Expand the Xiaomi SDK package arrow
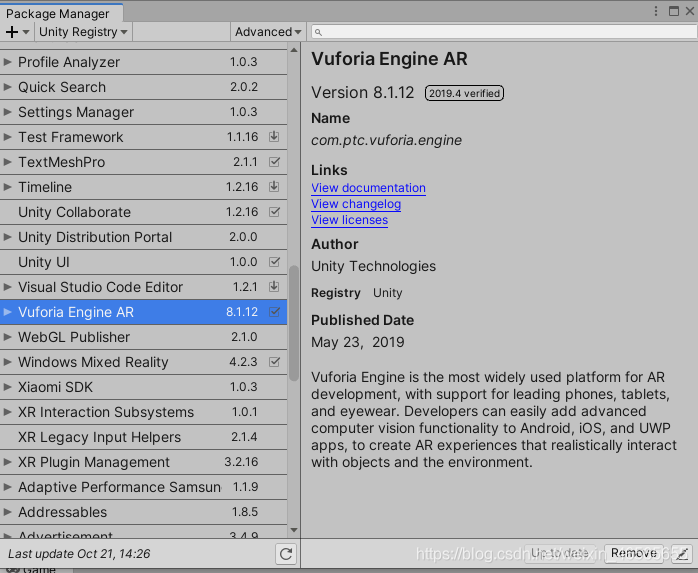The image size is (698, 573). pyautogui.click(x=7, y=386)
